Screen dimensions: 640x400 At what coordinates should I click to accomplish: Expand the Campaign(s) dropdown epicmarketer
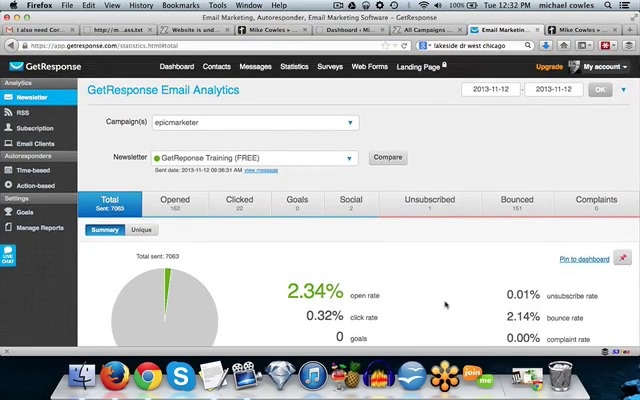click(x=256, y=122)
